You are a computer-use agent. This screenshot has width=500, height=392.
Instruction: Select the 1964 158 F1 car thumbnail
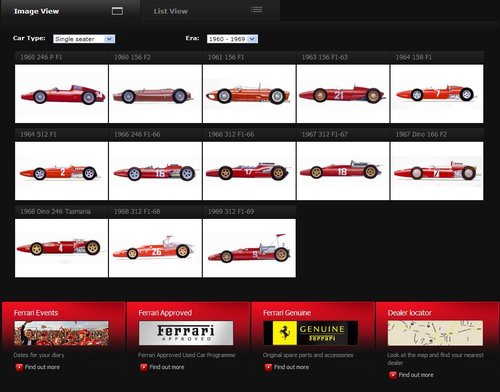(x=437, y=94)
